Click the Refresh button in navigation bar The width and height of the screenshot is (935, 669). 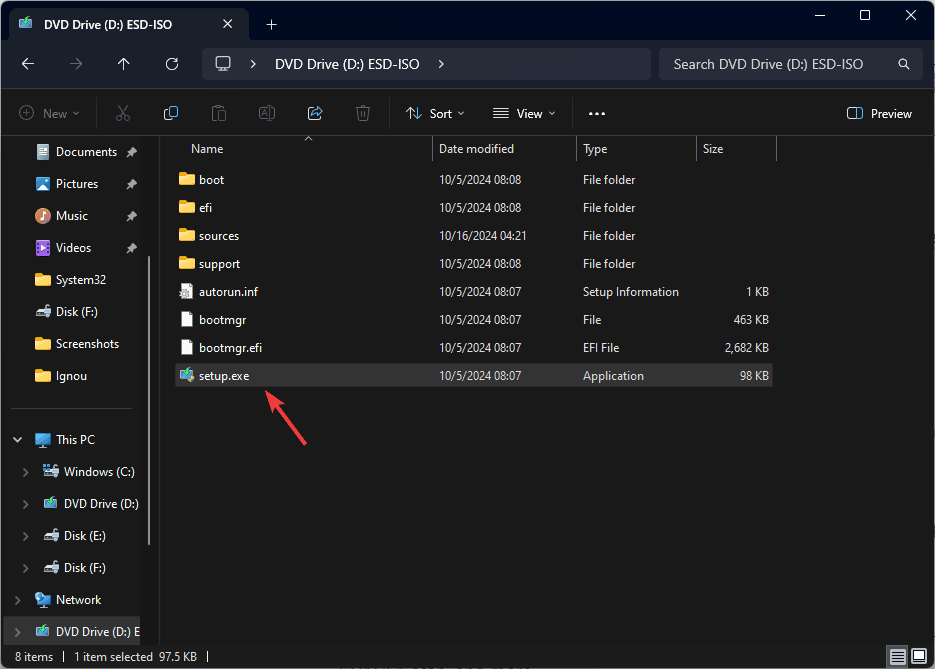(172, 64)
